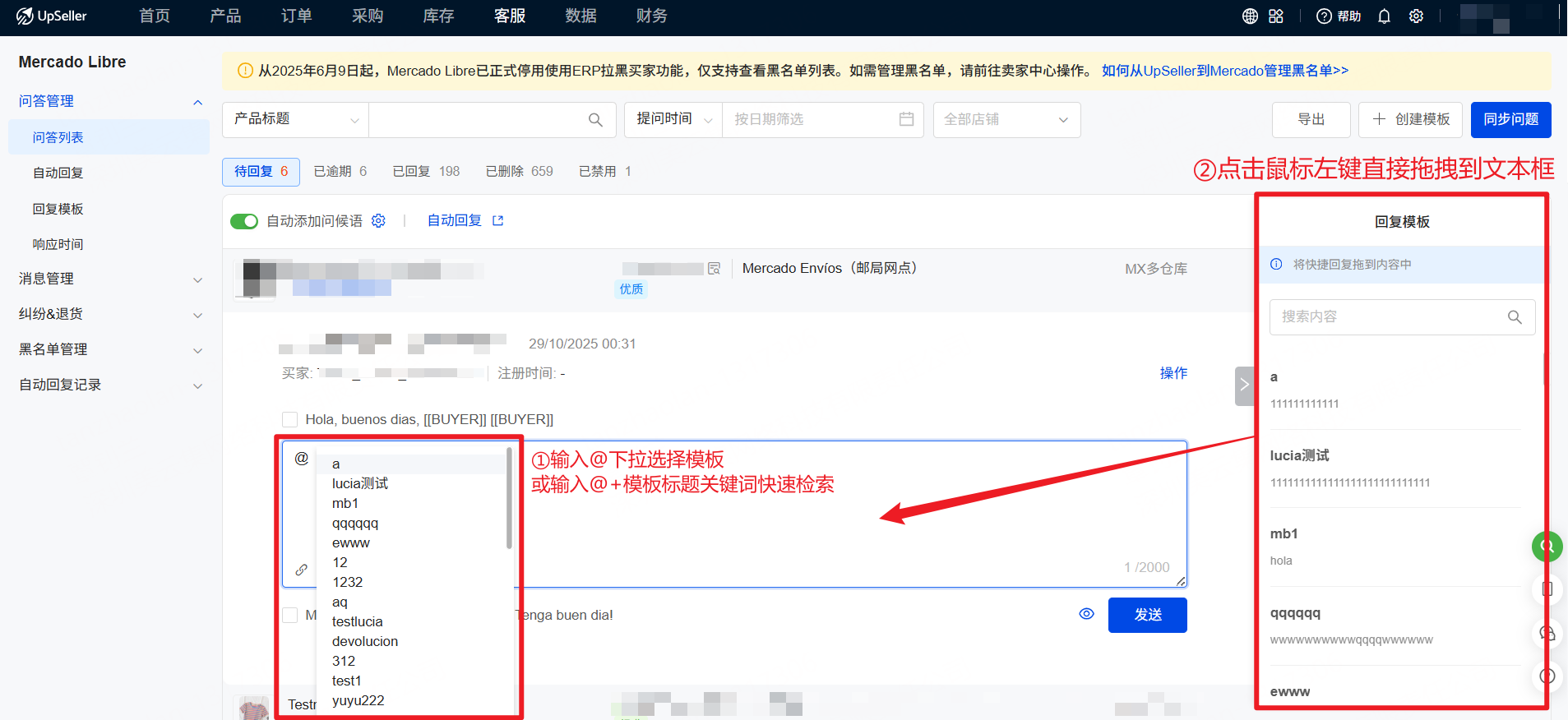1568x720 pixels.
Task: Click the link attachment icon in reply box
Action: tap(302, 570)
